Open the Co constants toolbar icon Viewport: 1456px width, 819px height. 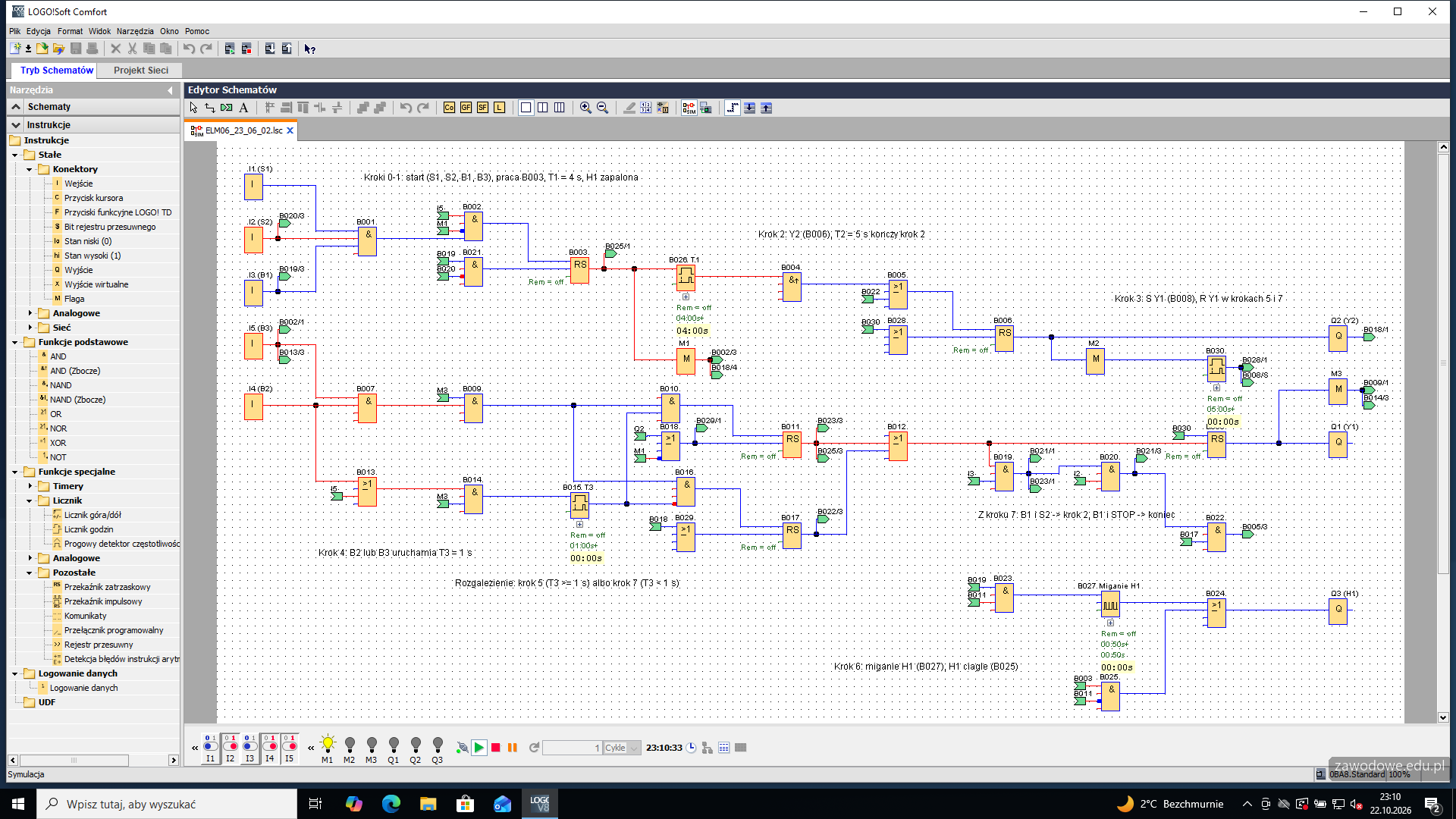coord(449,108)
